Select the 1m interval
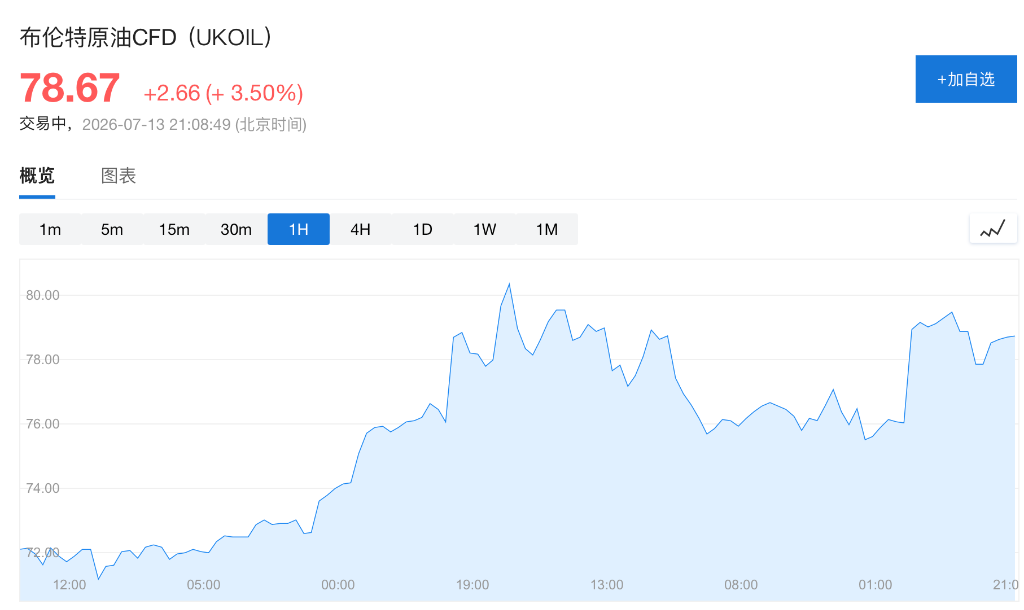This screenshot has width=1024, height=610. point(50,229)
